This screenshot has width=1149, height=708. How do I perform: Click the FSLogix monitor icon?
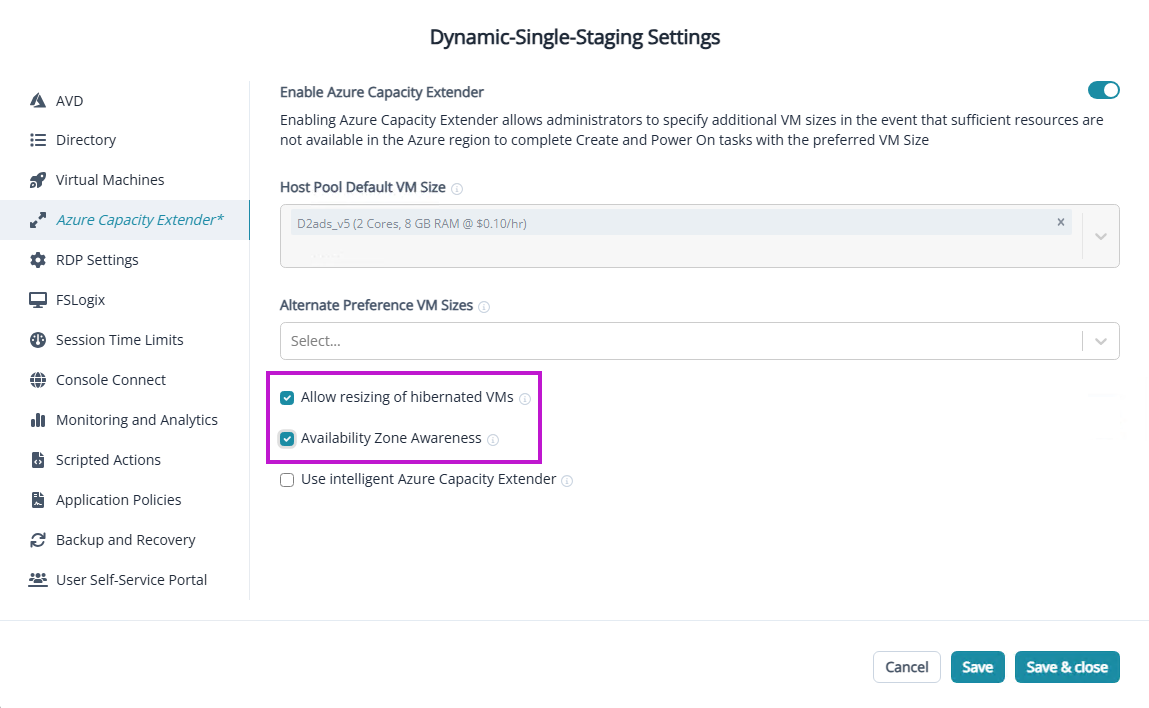click(x=38, y=300)
